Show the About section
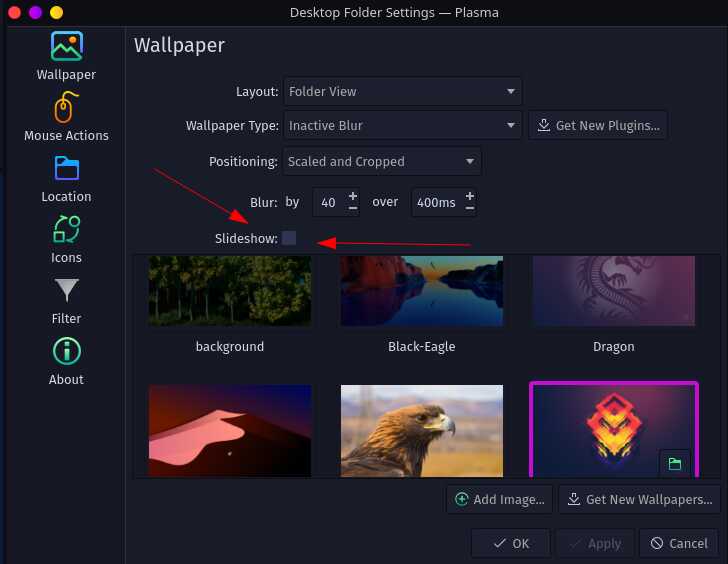Screen dimensions: 728x564 click(66, 361)
